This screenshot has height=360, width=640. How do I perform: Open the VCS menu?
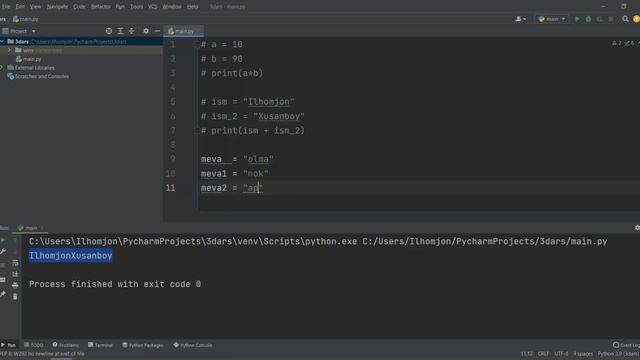point(153,7)
